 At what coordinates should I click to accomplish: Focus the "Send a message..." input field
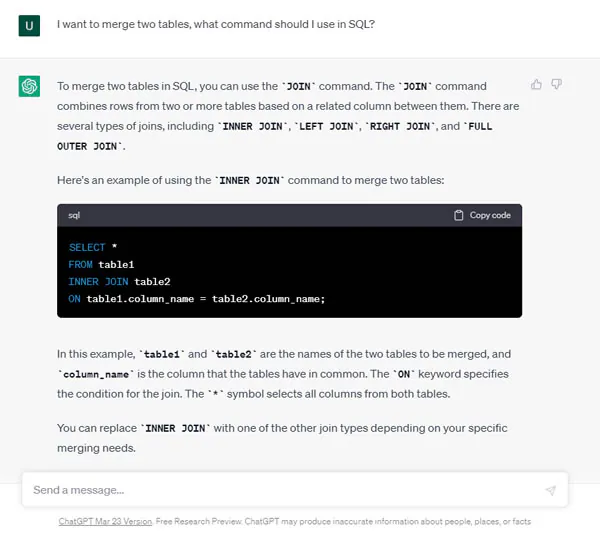coord(280,490)
